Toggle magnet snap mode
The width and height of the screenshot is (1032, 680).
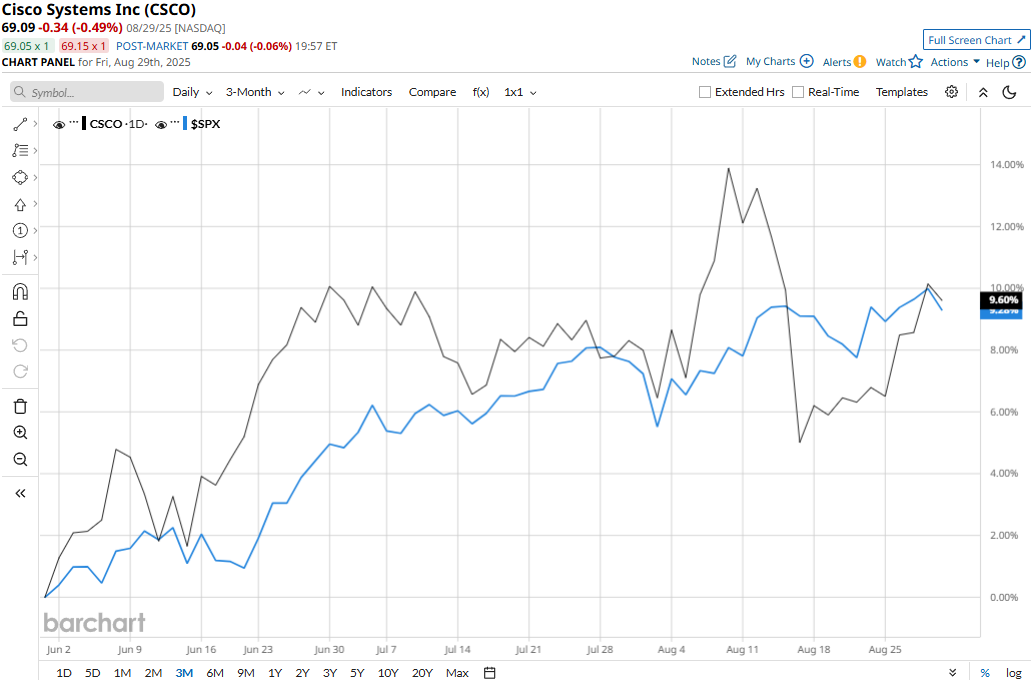point(20,292)
